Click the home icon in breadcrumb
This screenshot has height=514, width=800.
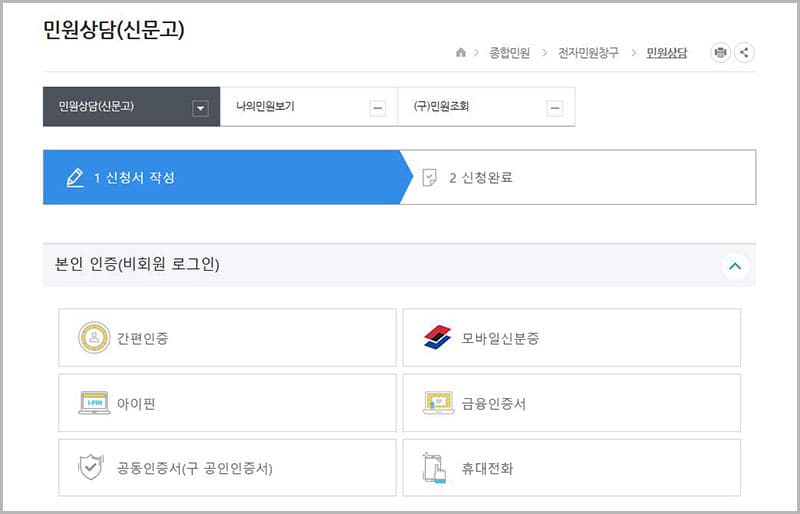461,53
